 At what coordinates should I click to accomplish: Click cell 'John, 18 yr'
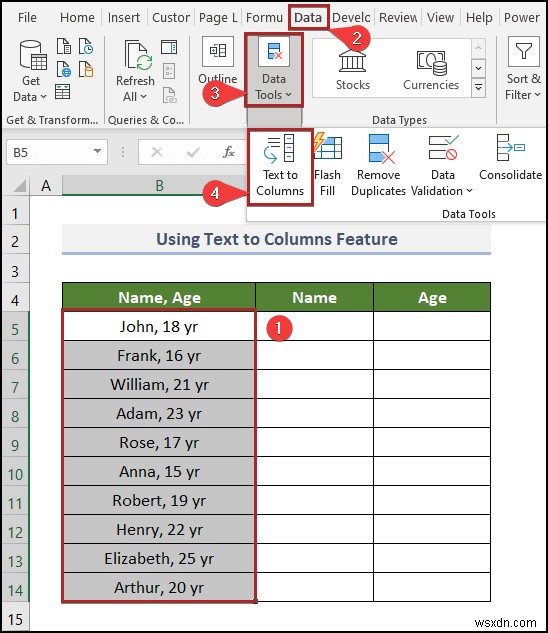point(159,326)
